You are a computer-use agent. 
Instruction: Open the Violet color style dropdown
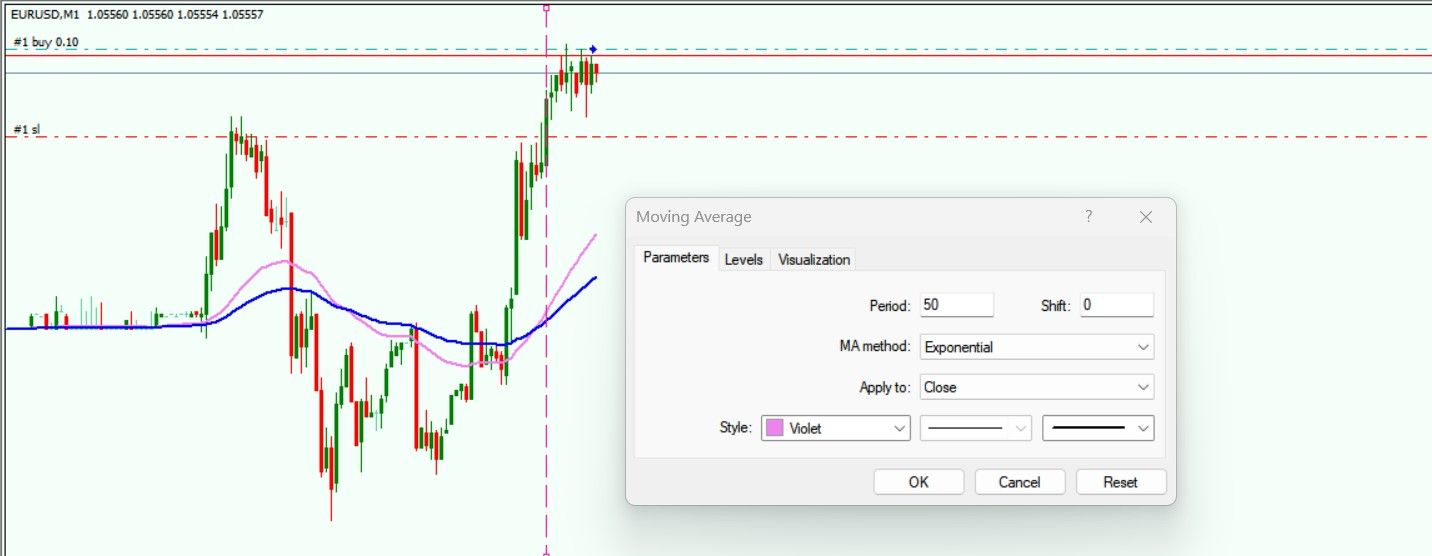(836, 428)
